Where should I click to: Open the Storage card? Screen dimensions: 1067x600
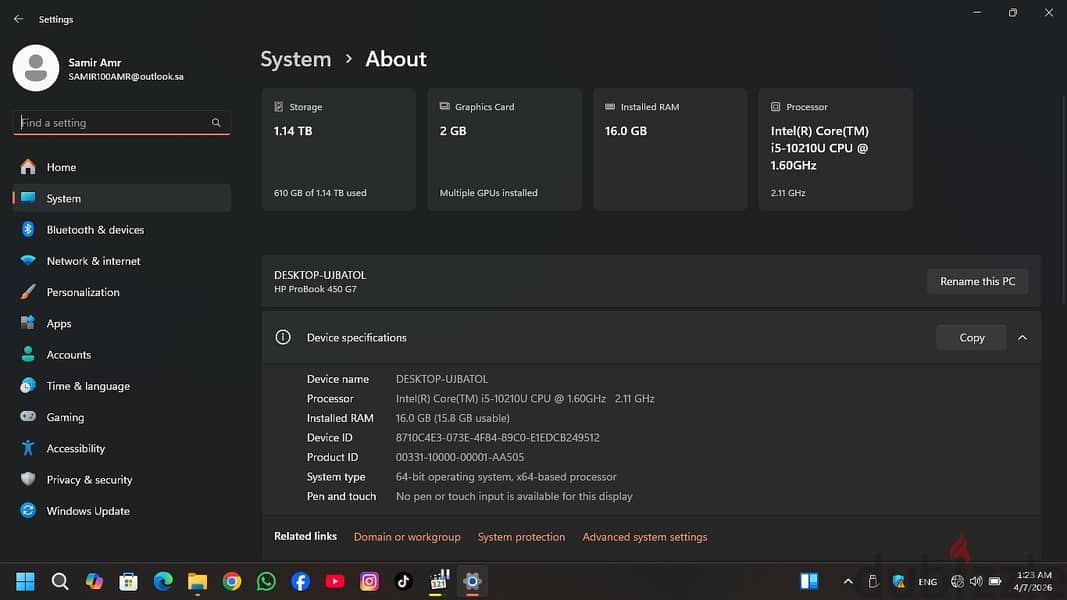point(339,149)
